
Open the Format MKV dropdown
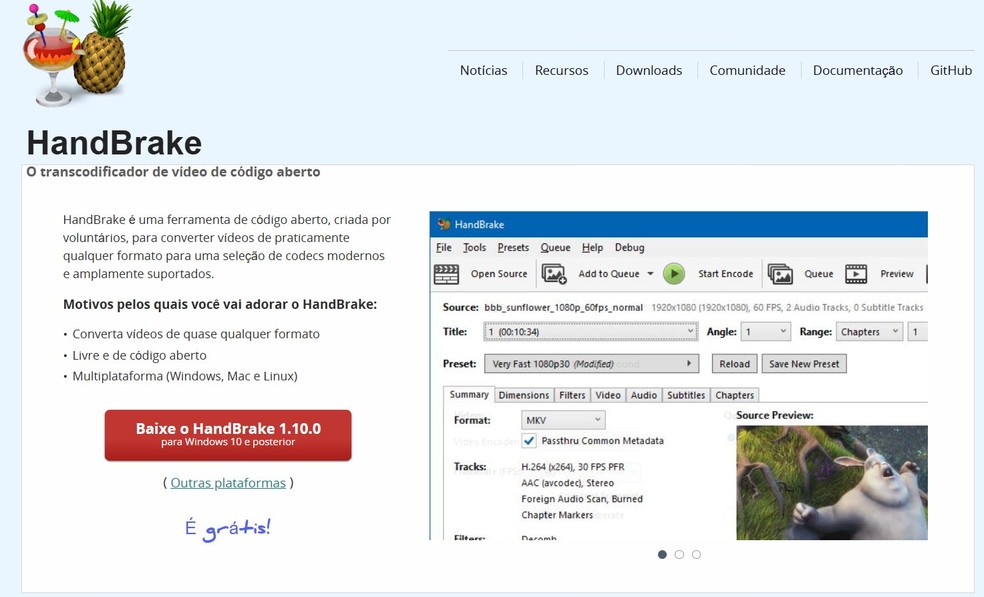[x=563, y=420]
